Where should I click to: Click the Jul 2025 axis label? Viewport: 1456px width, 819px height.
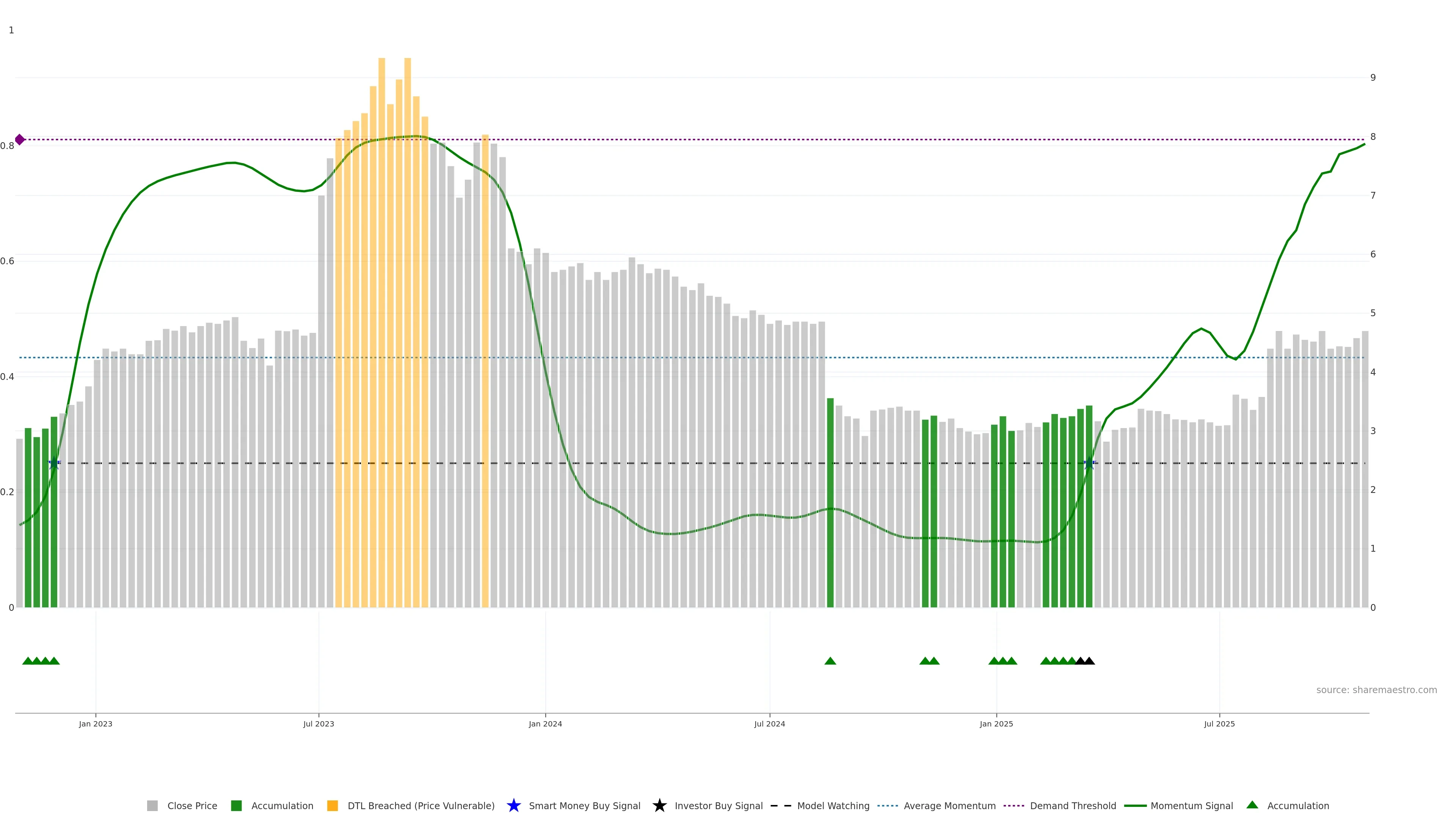click(x=1219, y=723)
